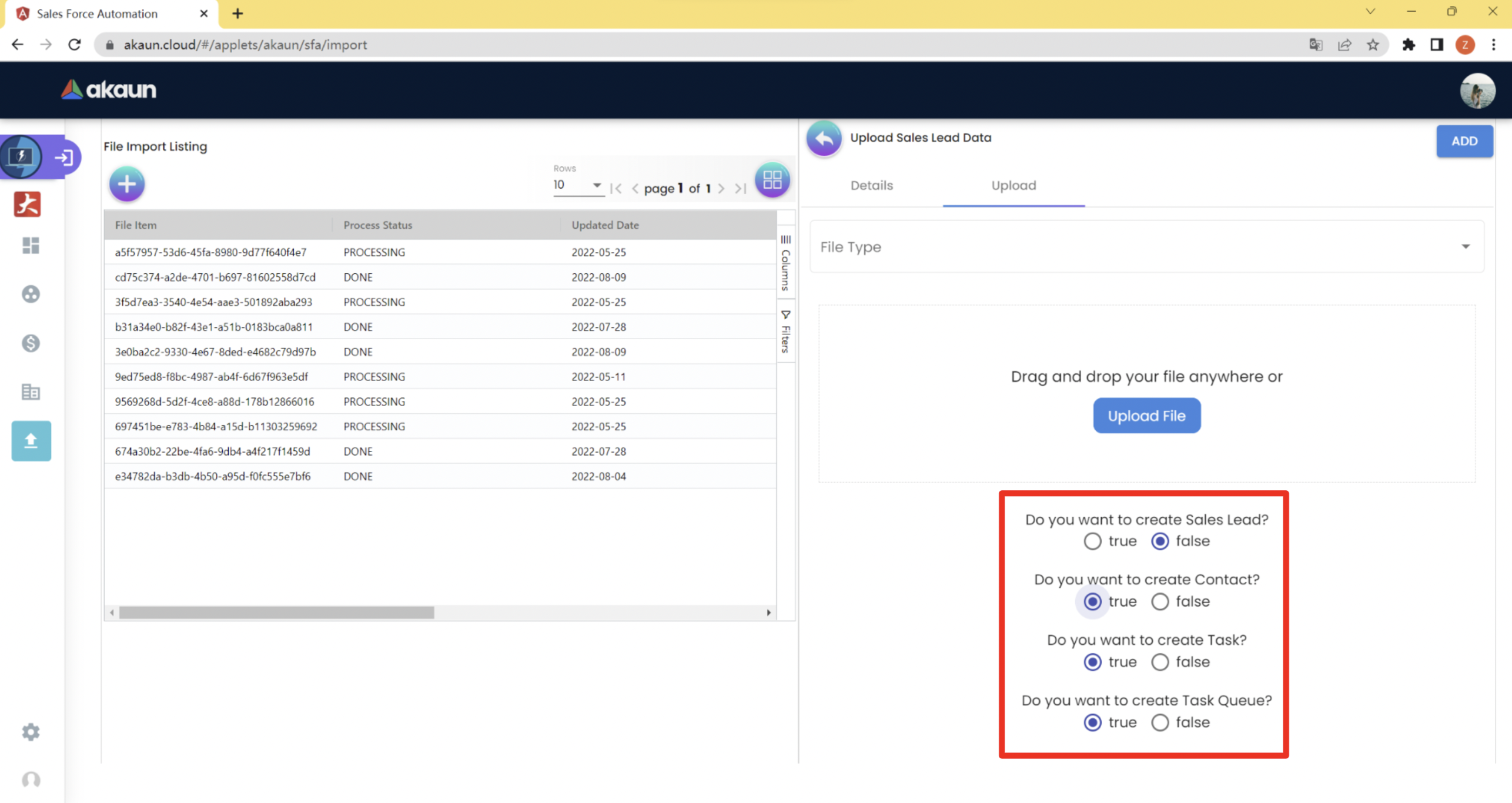Click the purple back arrow icon
The height and width of the screenshot is (803, 1512).
824,139
